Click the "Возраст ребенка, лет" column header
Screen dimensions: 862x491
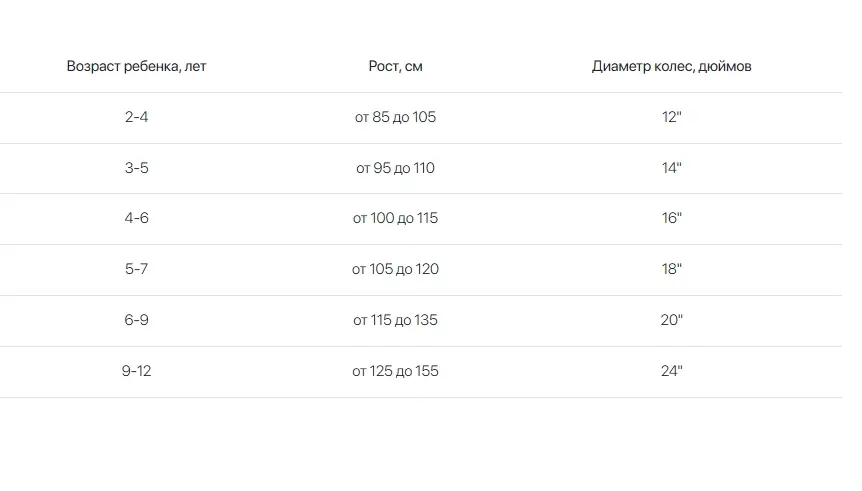coord(137,67)
